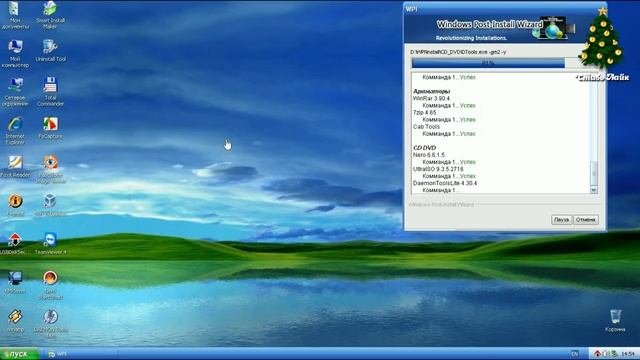Screen dimensions: 640x360
Task: Open the EN language indicator
Action: [575, 353]
